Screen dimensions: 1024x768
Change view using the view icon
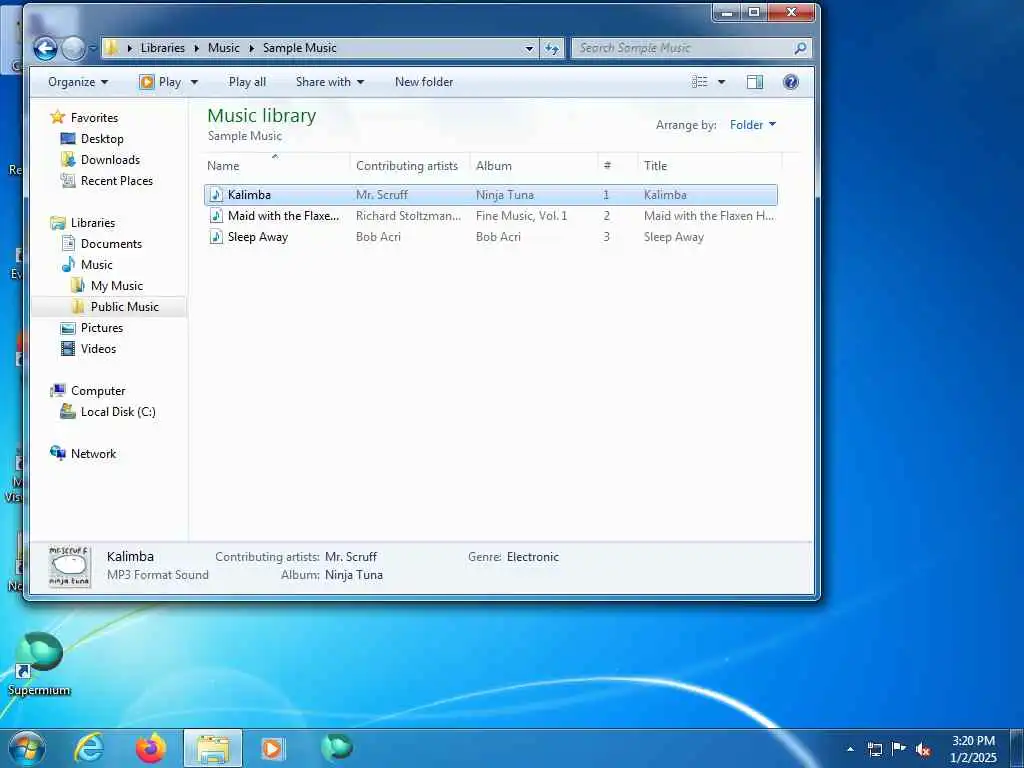coord(699,82)
